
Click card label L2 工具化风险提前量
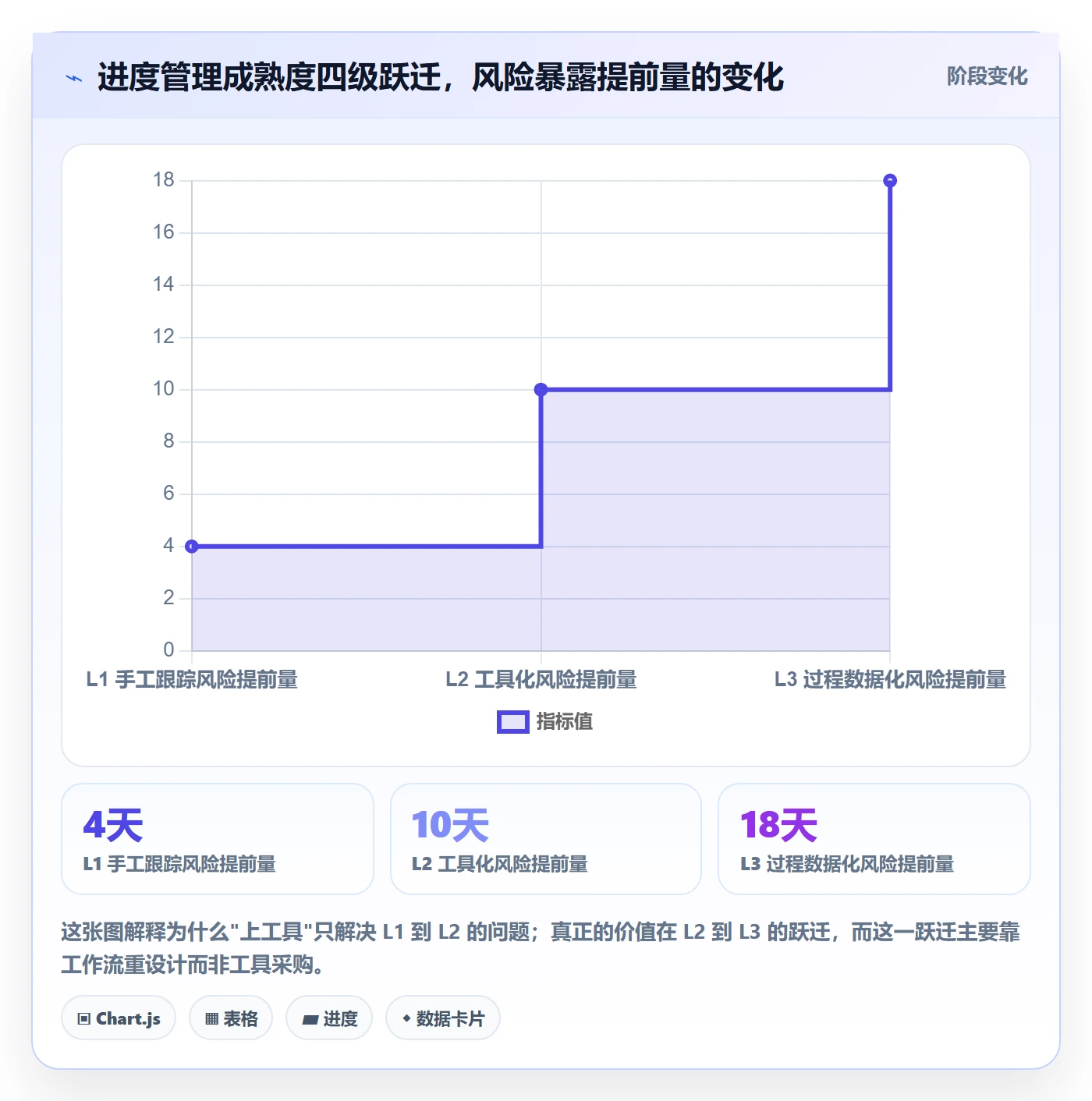(500, 864)
